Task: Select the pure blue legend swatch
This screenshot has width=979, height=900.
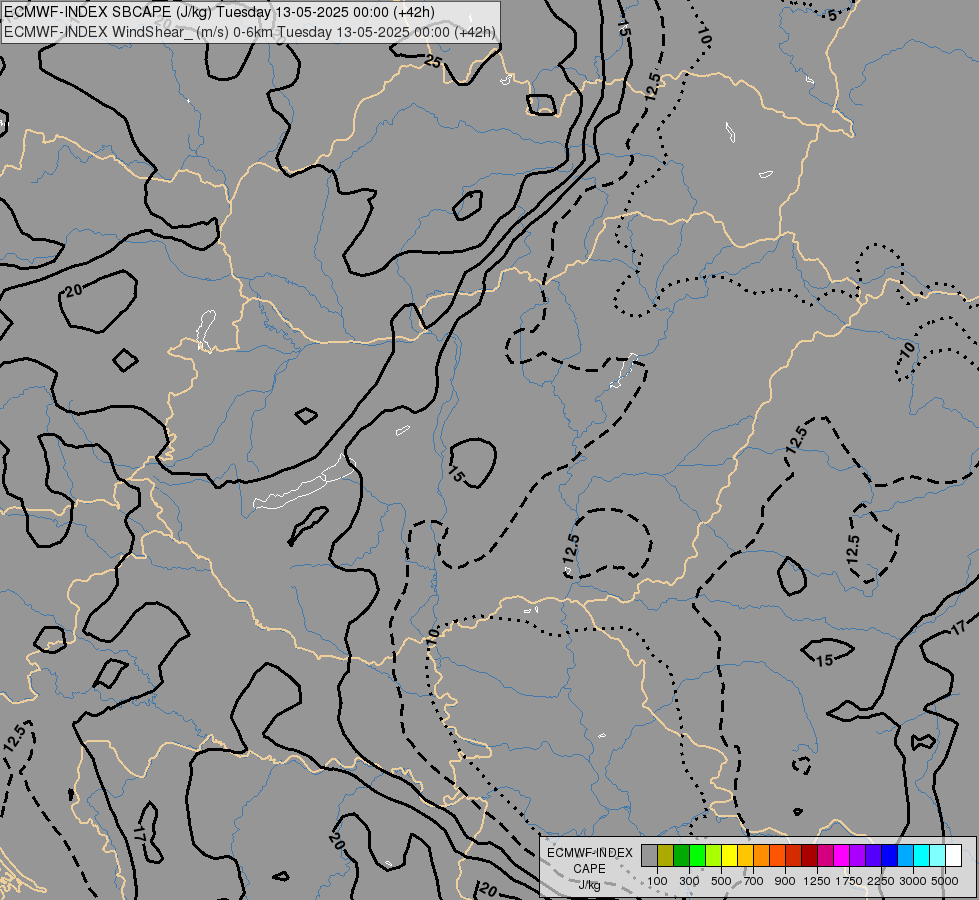Action: pos(889,856)
